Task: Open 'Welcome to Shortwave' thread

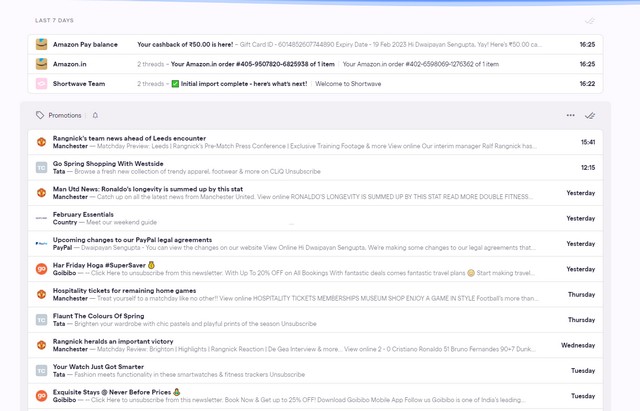Action: (x=348, y=84)
